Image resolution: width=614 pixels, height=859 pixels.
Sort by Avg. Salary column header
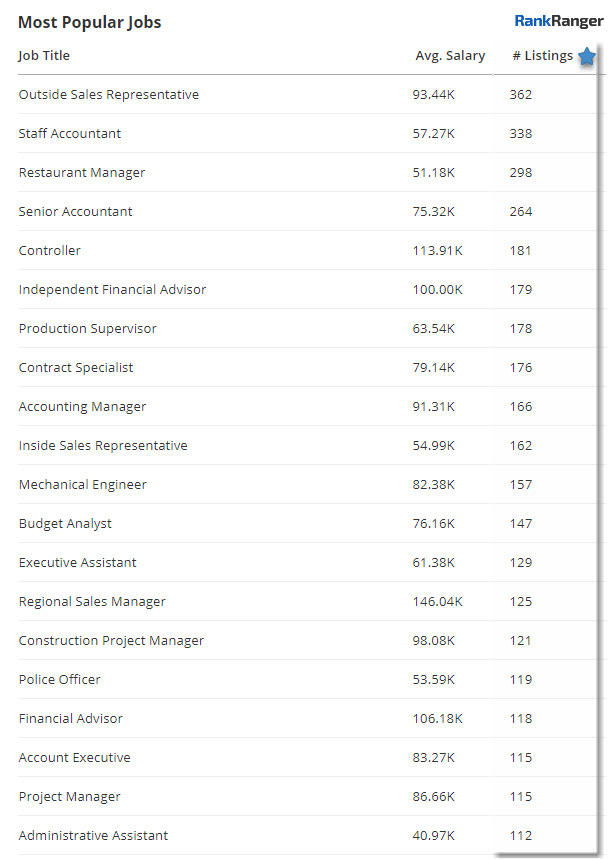450,56
